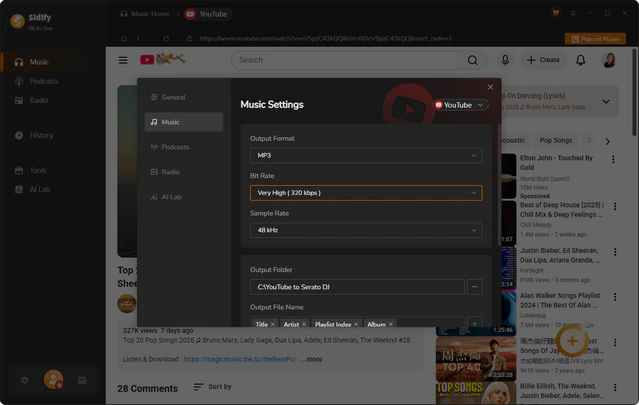Open Billie Eilish, The Weeknd video title

pyautogui.click(x=562, y=391)
